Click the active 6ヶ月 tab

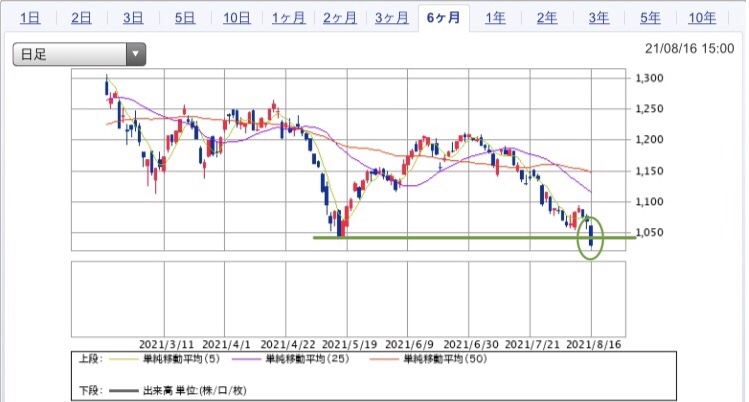click(442, 18)
